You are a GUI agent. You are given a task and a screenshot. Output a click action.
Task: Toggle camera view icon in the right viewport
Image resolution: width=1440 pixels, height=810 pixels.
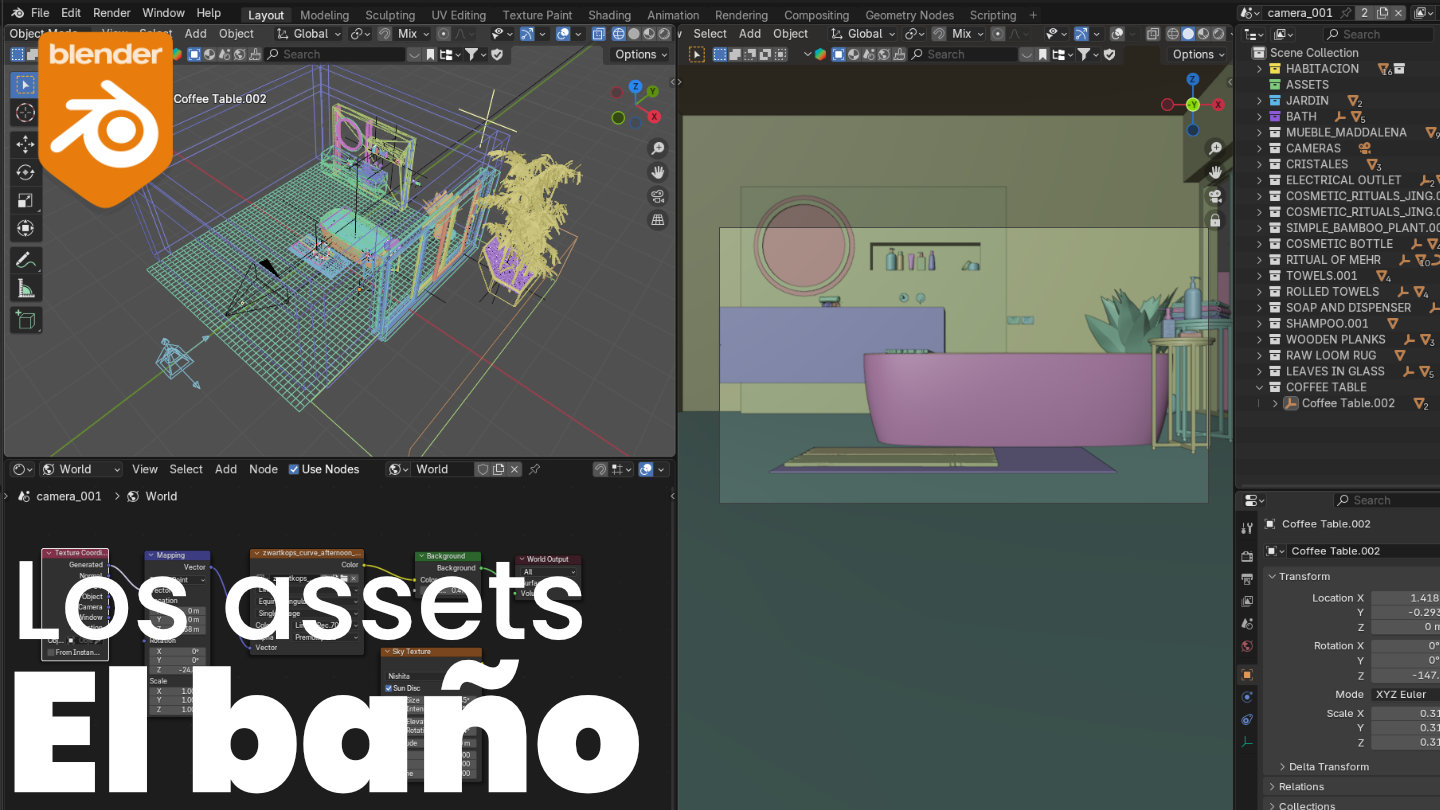tap(1215, 196)
